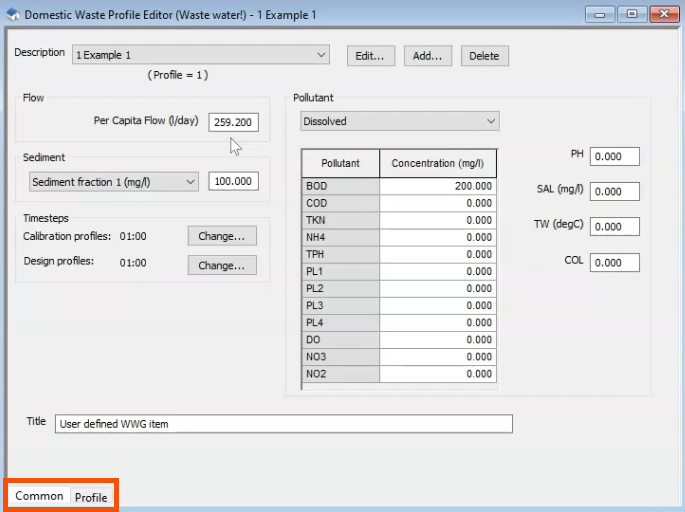Image resolution: width=685 pixels, height=512 pixels.
Task: Select the SAL (mg/l) input field
Action: point(615,191)
